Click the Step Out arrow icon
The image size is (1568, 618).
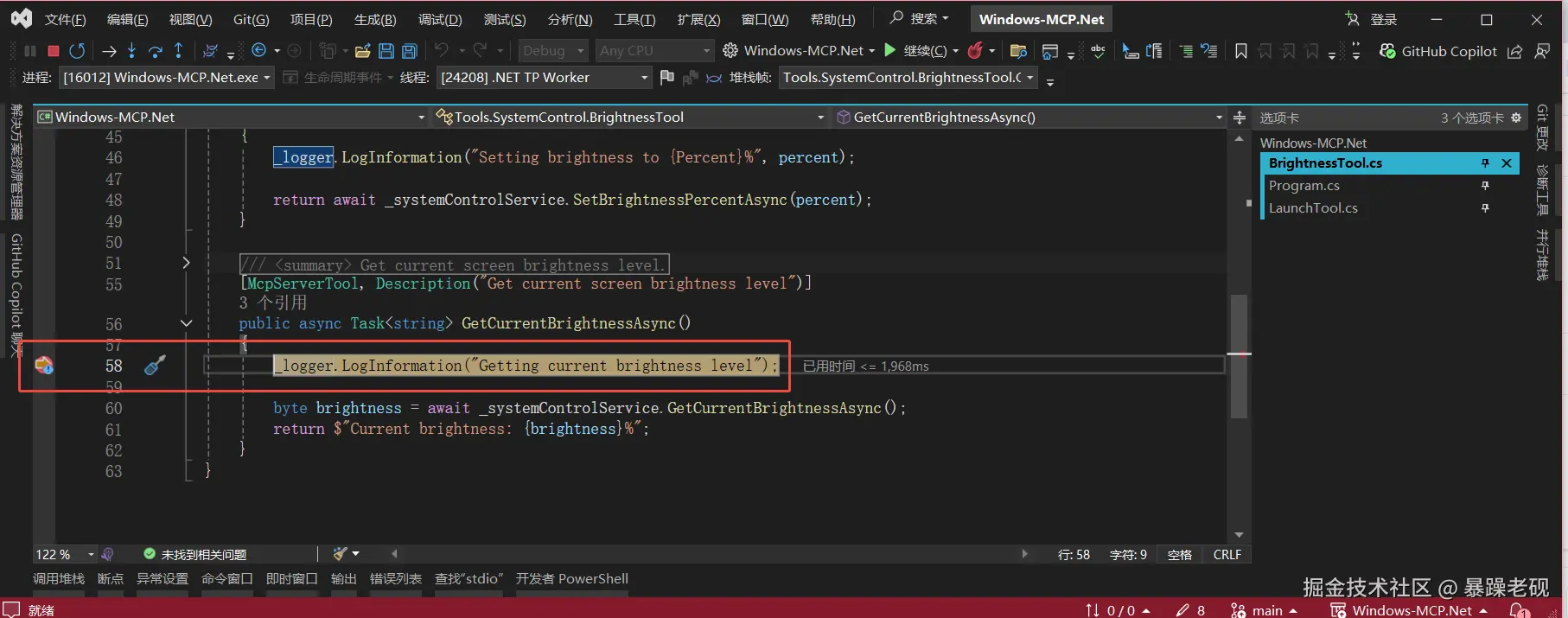[178, 51]
